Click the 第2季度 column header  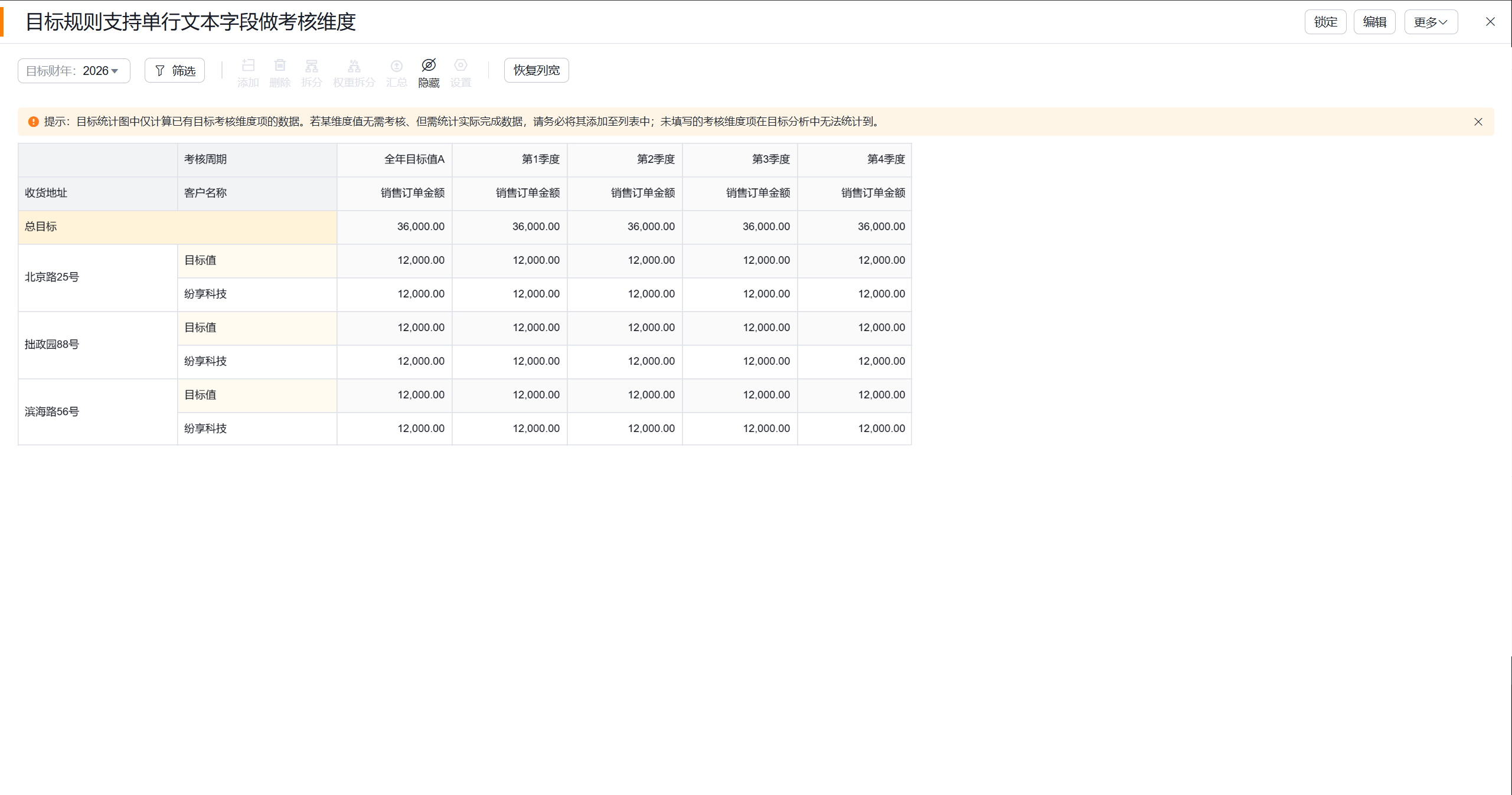pos(625,160)
